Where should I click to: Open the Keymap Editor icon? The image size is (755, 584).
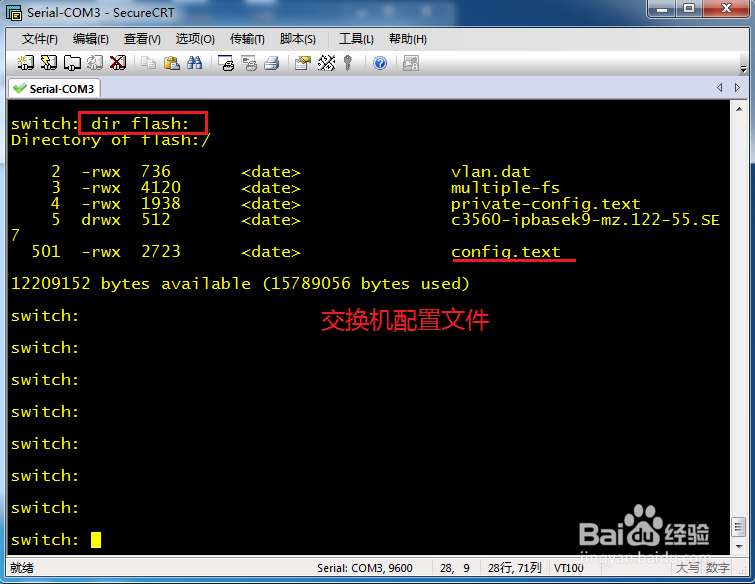[326, 63]
